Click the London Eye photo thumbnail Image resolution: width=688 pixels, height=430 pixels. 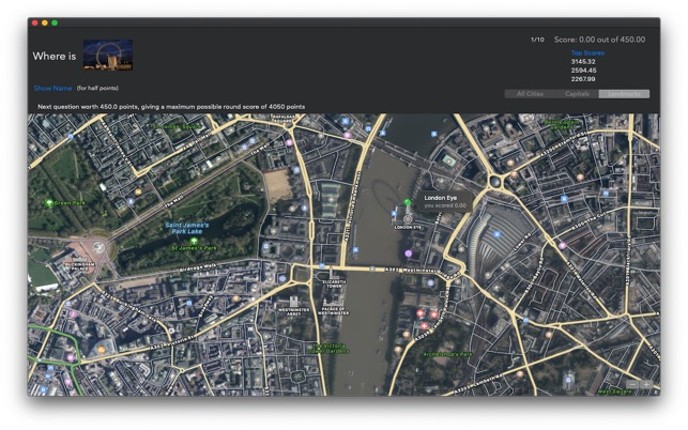[108, 55]
